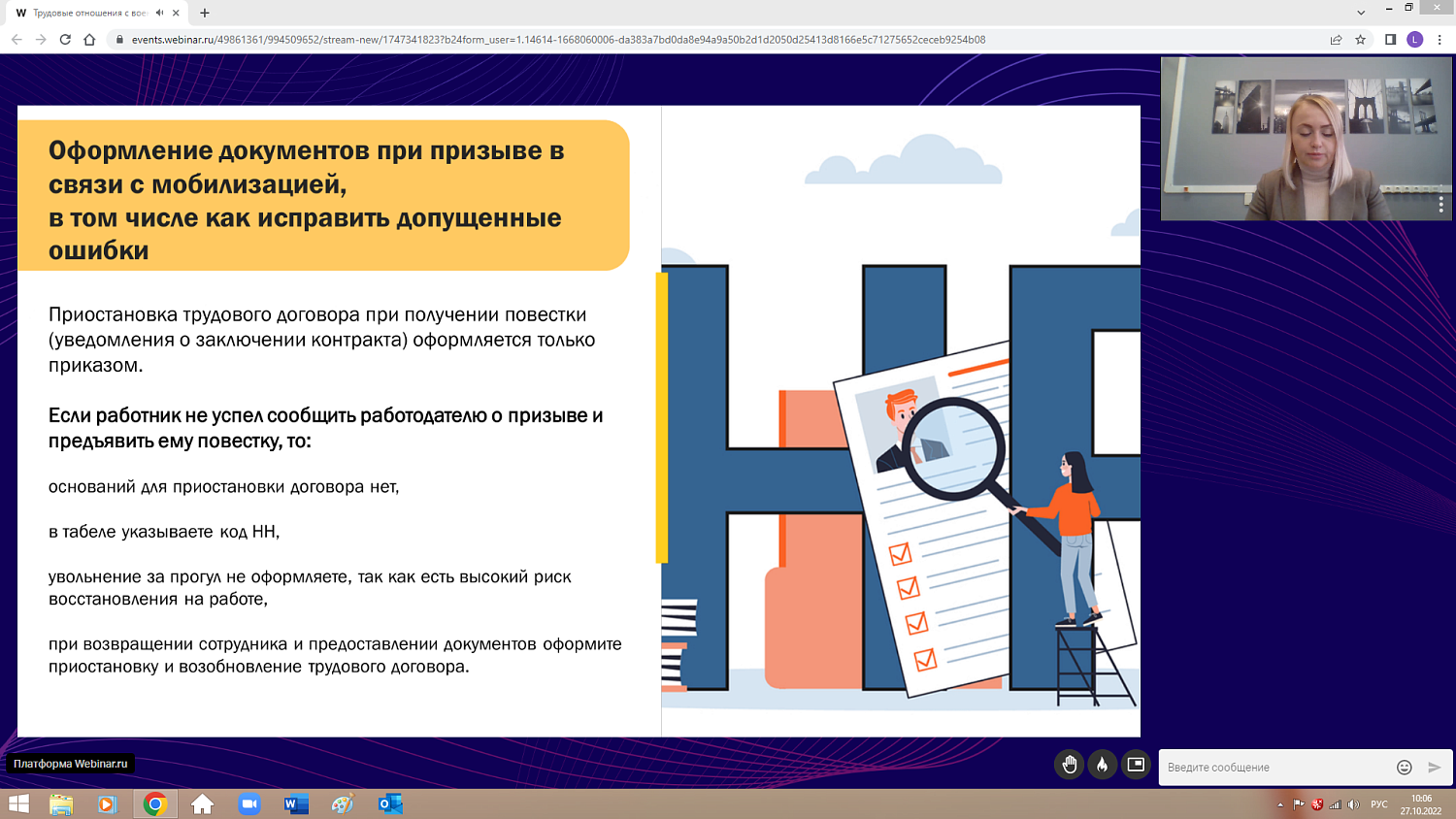
Task: Open Outlook from the taskbar
Action: [390, 803]
